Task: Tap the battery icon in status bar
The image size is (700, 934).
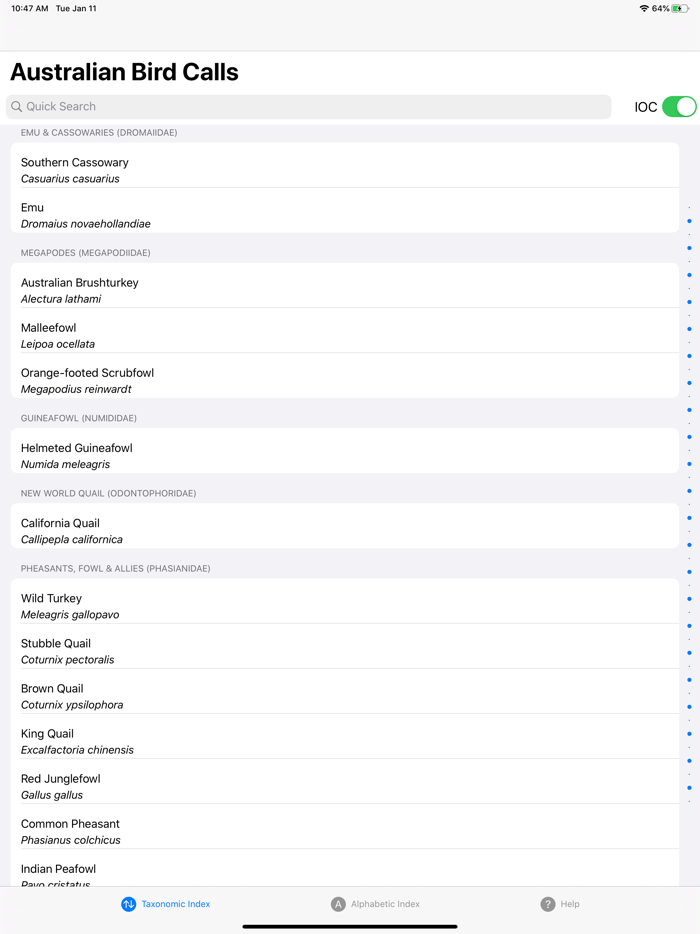Action: (681, 9)
